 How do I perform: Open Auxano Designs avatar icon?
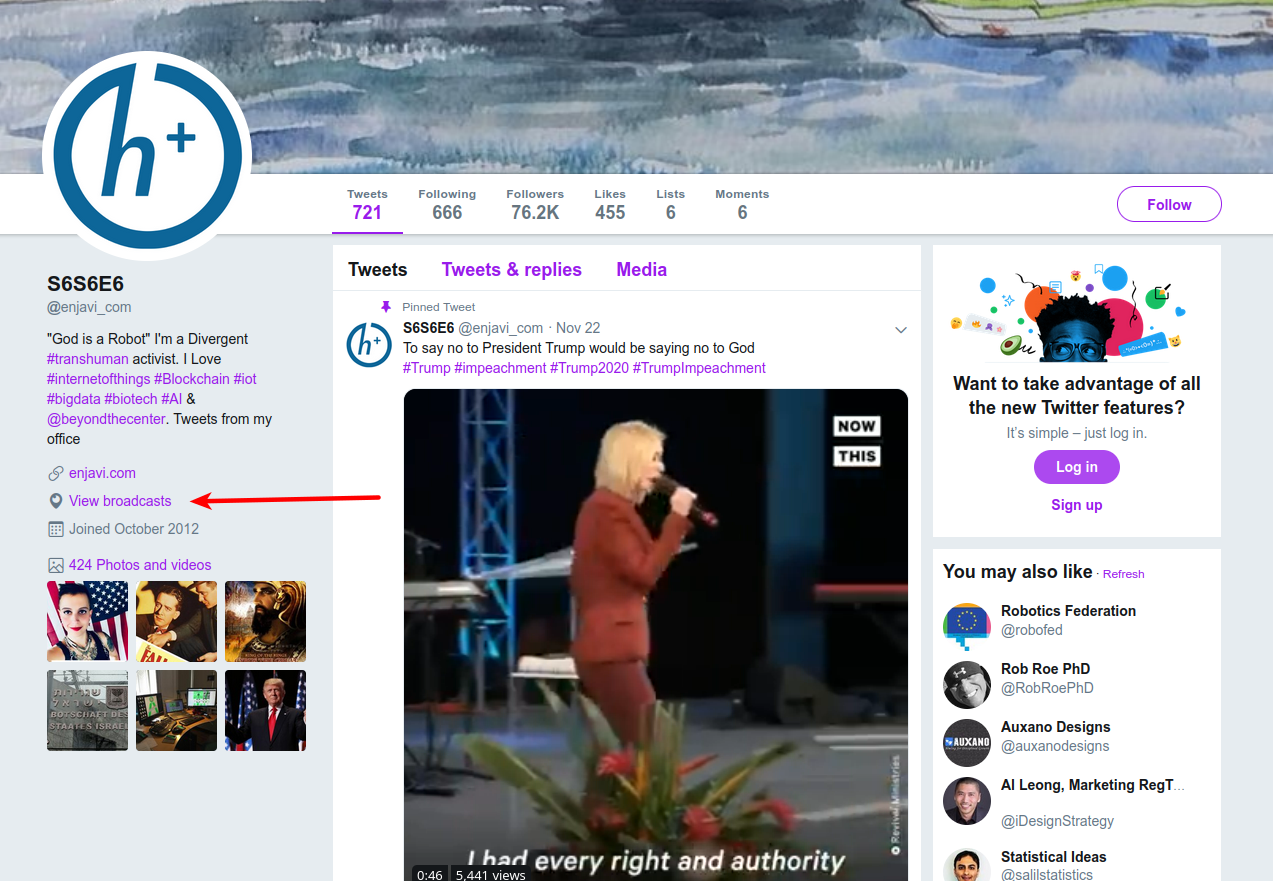(x=966, y=743)
